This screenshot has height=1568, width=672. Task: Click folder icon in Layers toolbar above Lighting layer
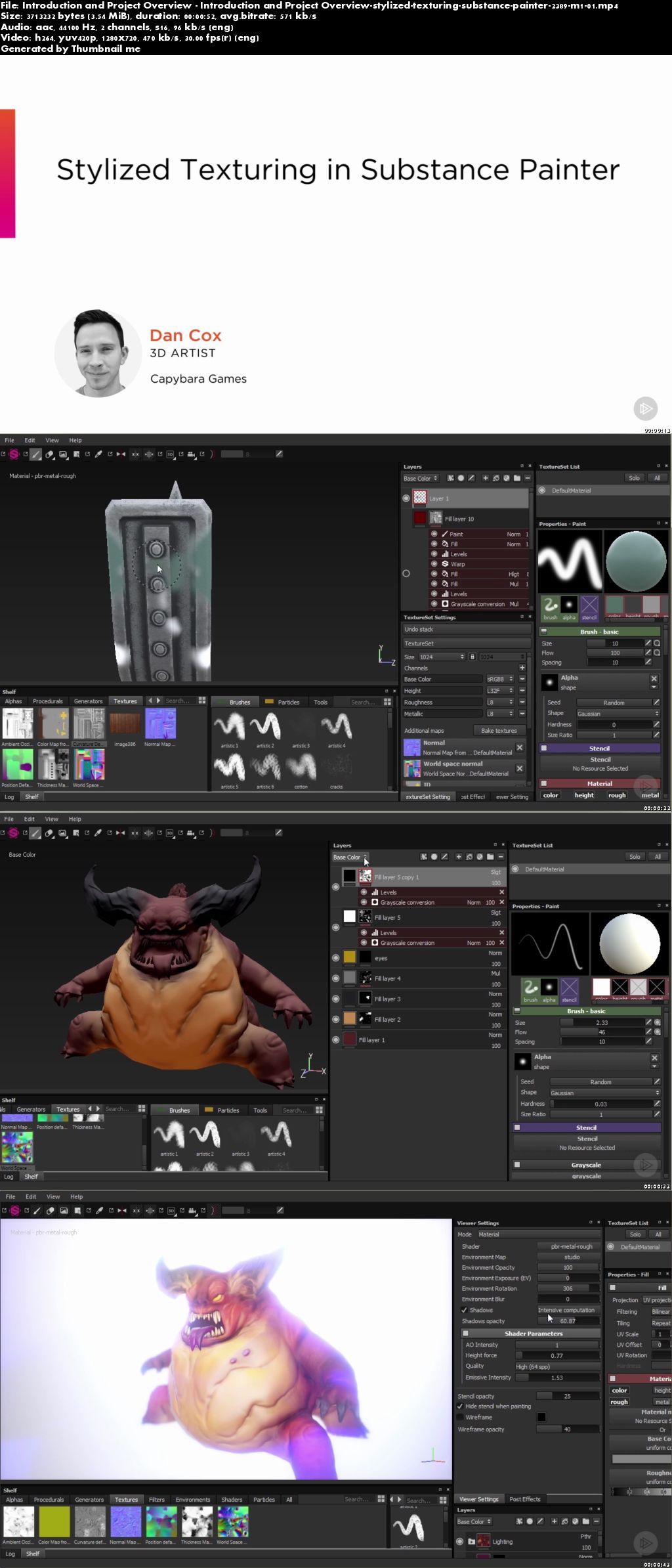point(586,1521)
